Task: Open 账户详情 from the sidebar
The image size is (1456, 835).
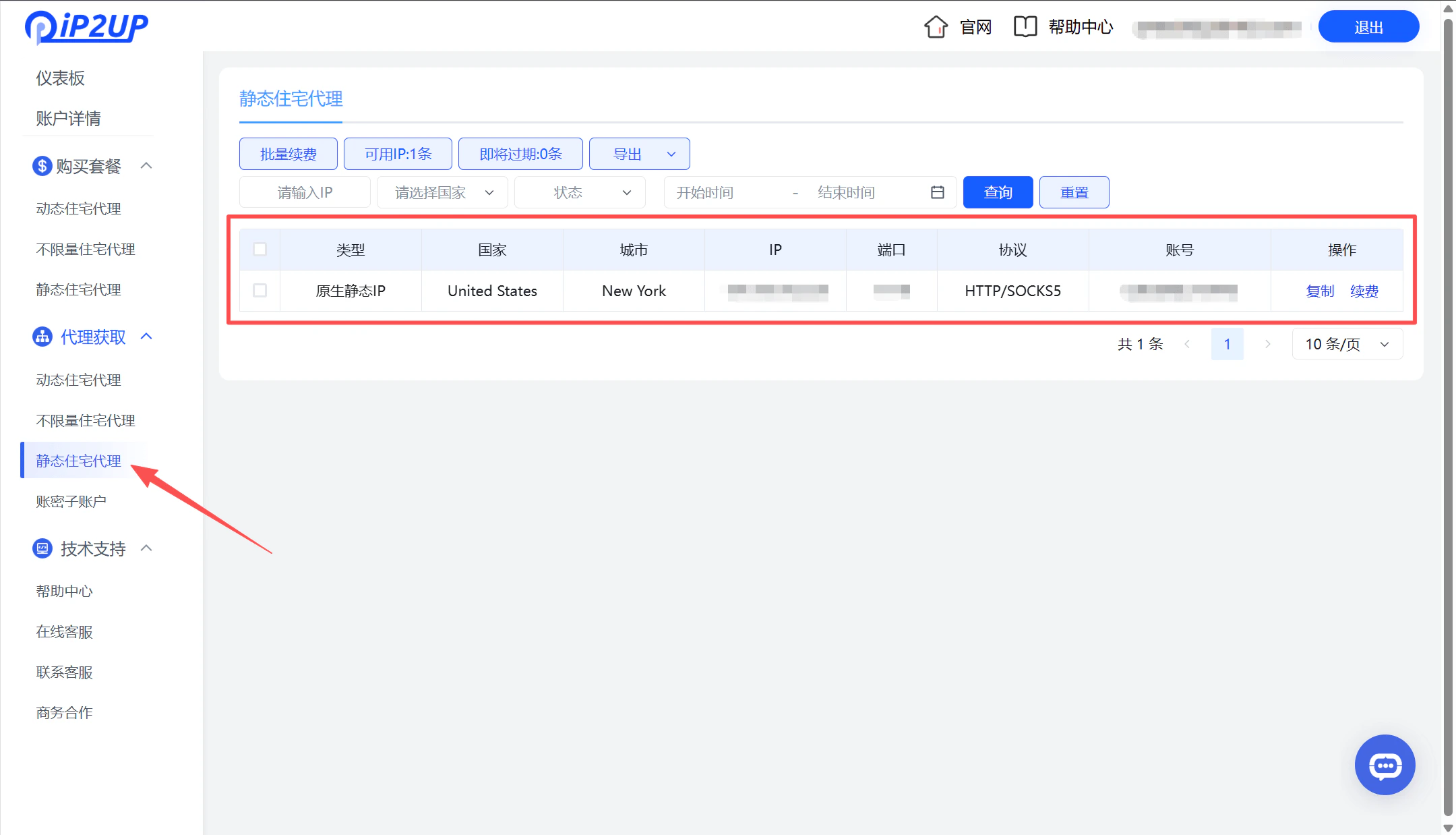Action: [68, 119]
